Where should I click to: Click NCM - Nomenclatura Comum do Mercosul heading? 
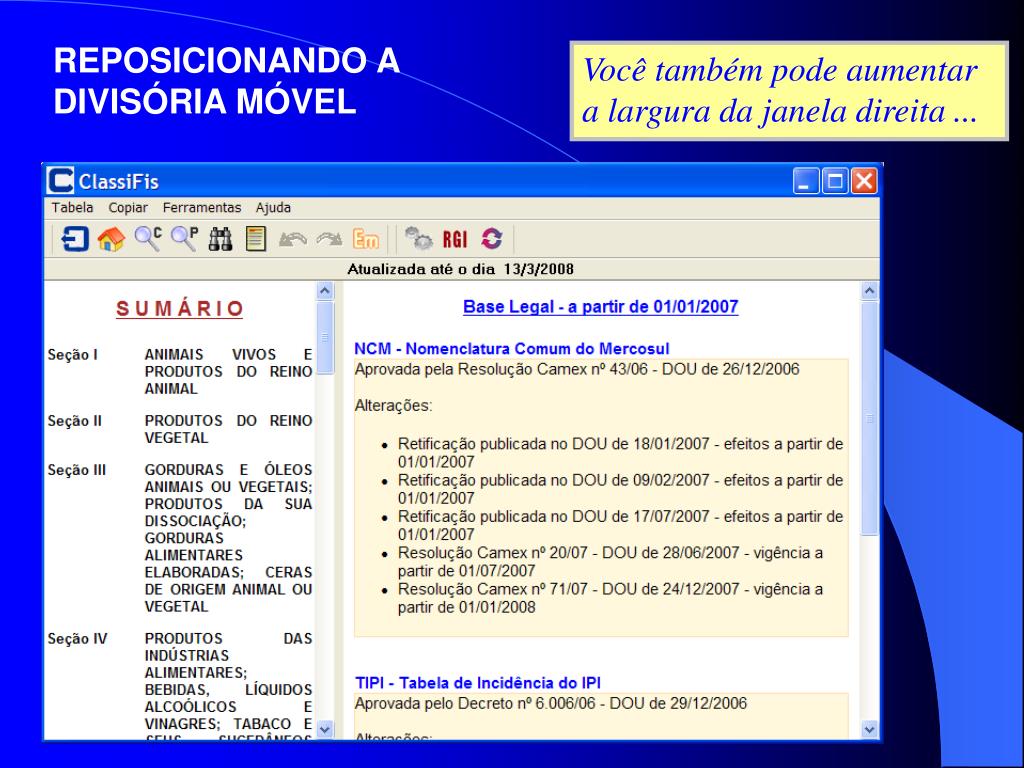[511, 349]
